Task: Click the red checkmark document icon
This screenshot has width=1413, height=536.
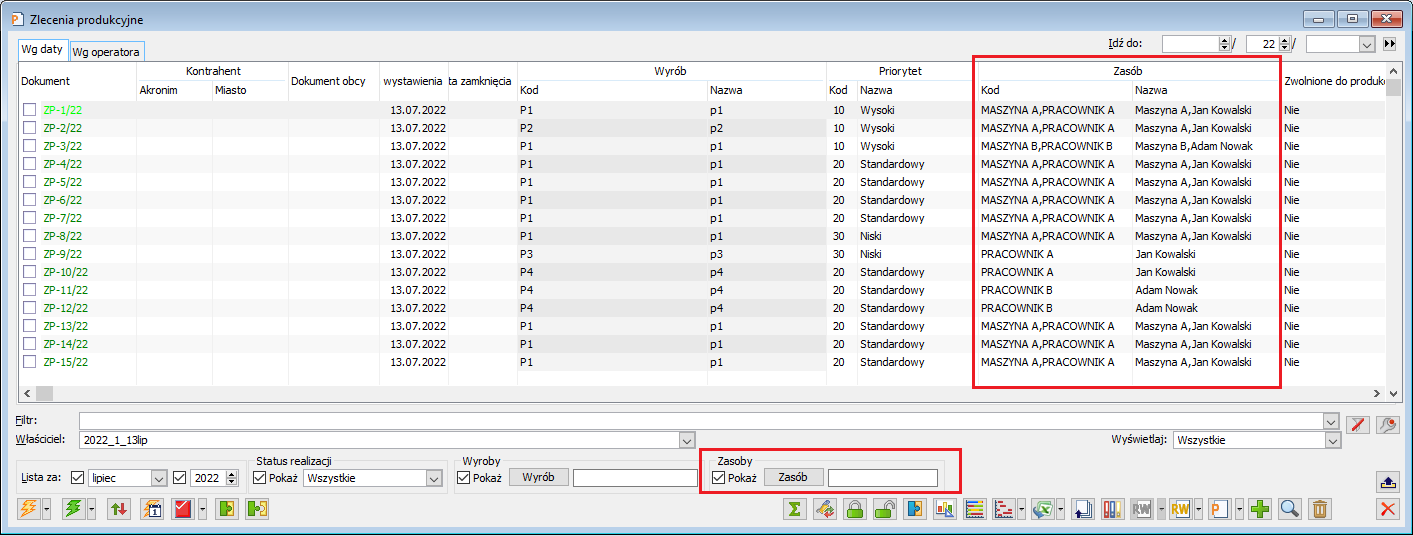Action: coord(183,509)
